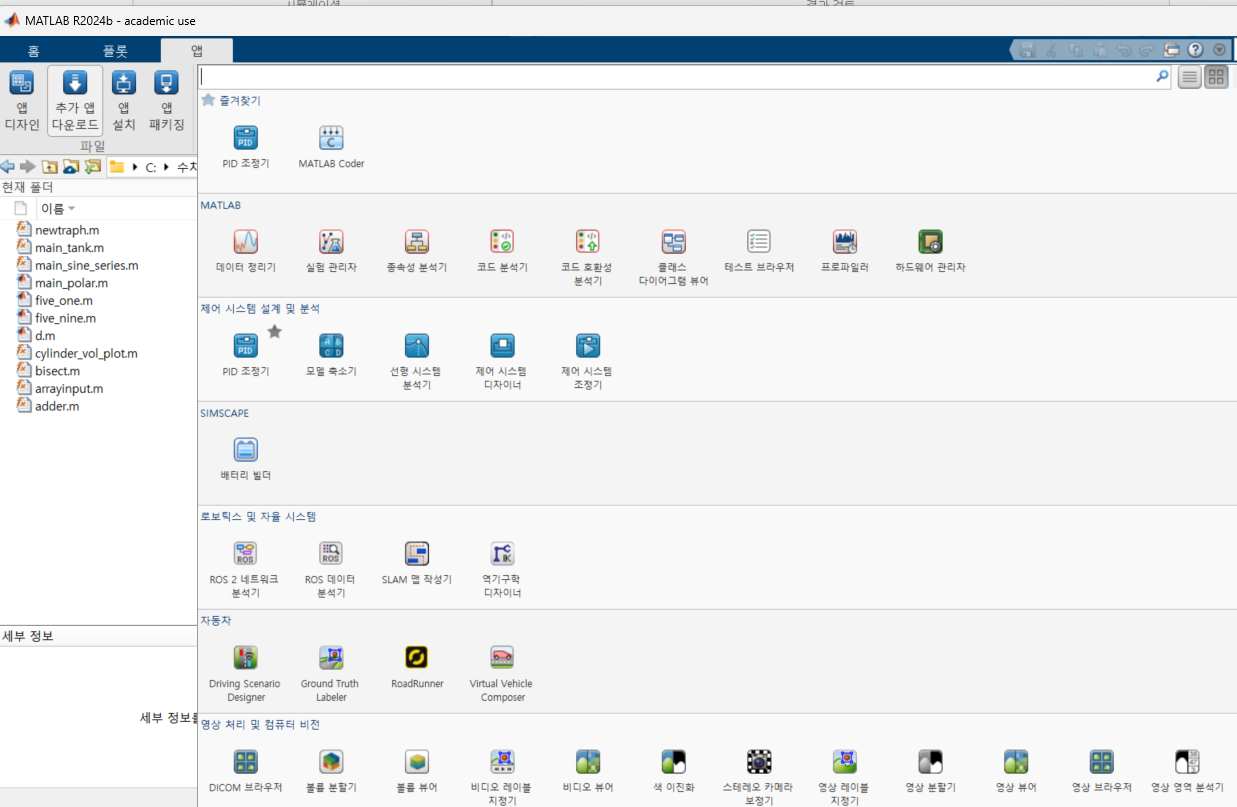The image size is (1237, 807).
Task: Open the quick access toolbar dropdown arrow
Action: pyautogui.click(x=1219, y=50)
